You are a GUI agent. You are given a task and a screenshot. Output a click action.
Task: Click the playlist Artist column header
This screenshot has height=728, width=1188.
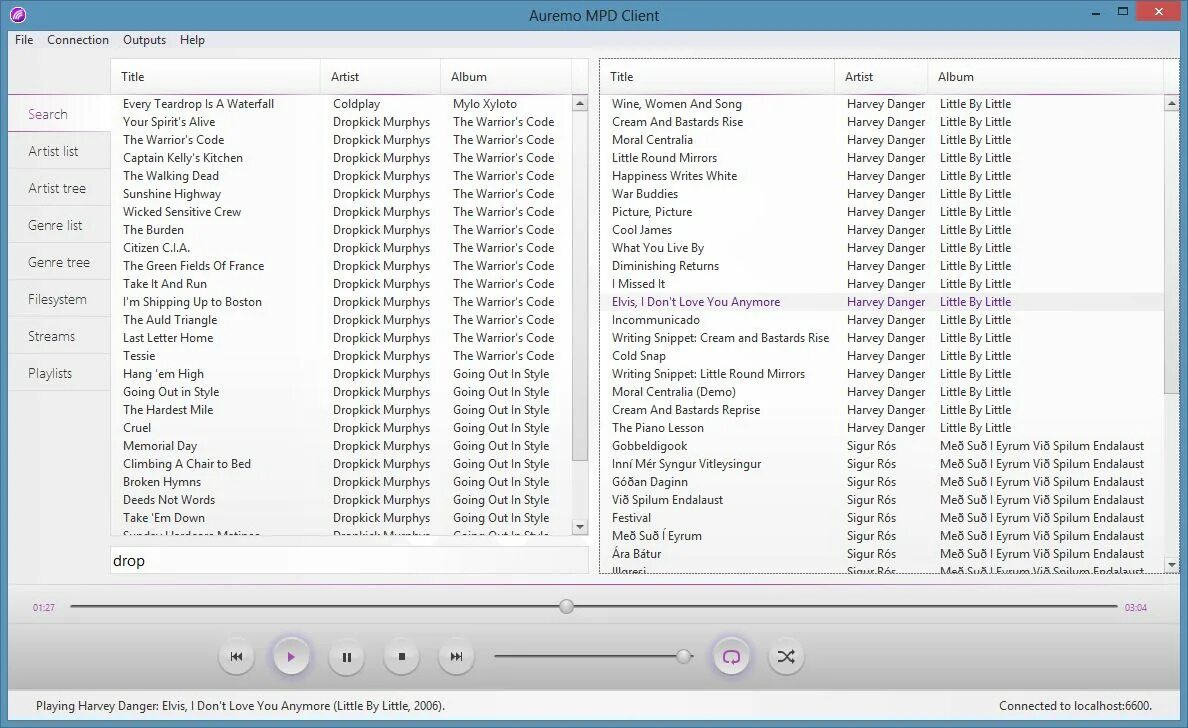(882, 77)
